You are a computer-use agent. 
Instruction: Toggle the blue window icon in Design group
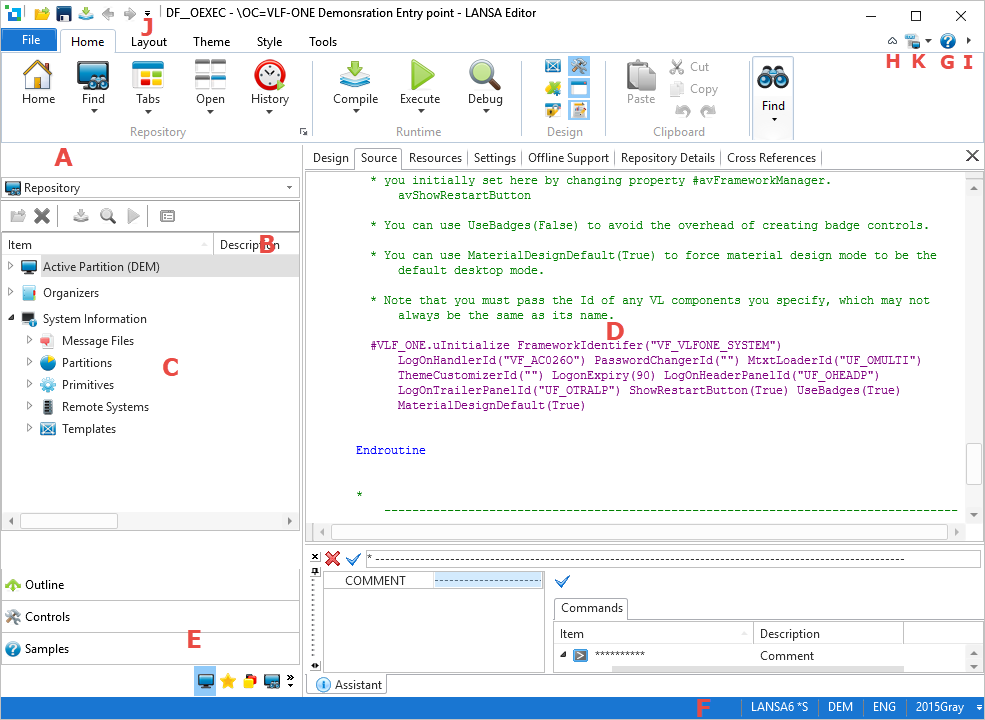(579, 88)
